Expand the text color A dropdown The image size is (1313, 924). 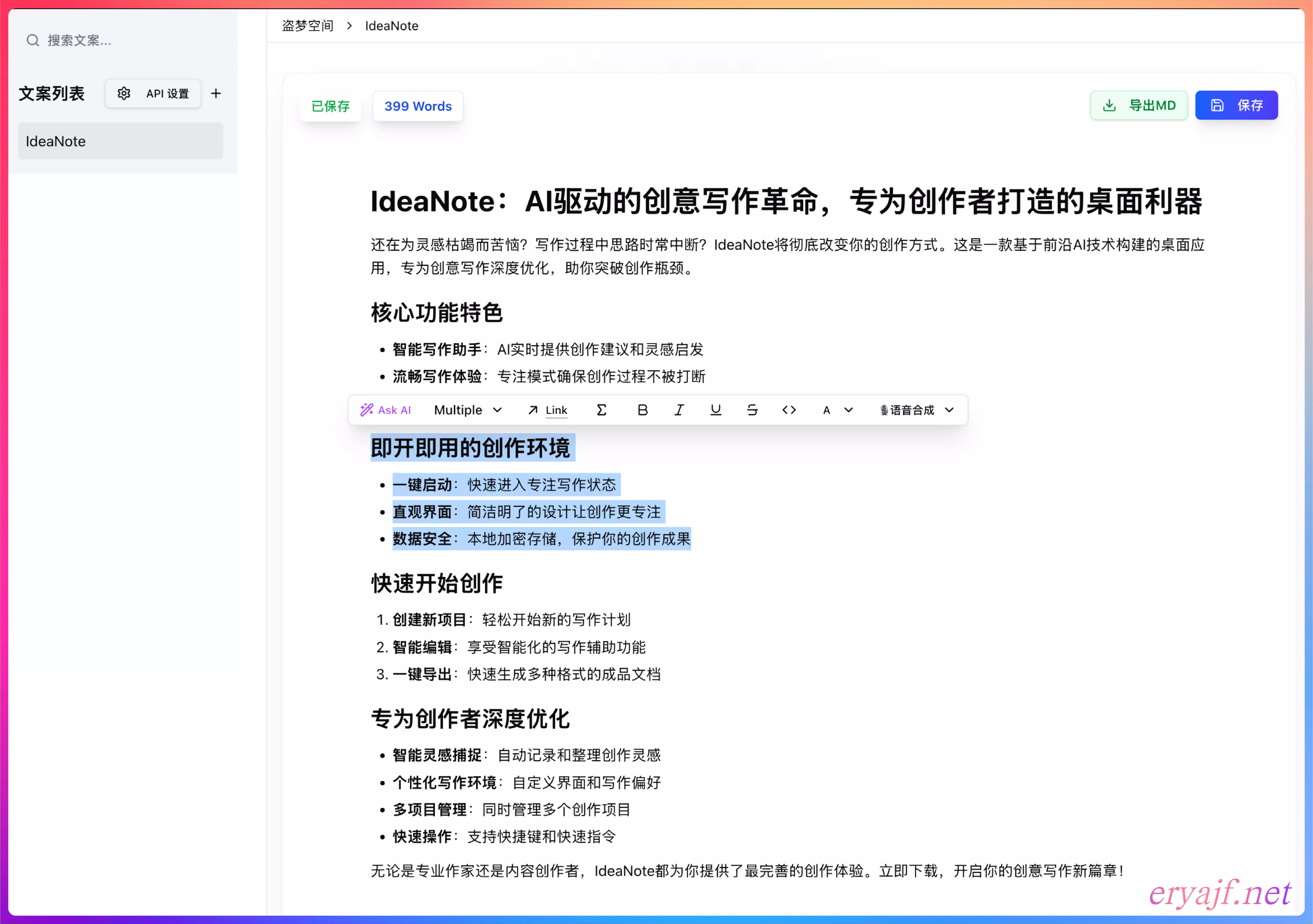pyautogui.click(x=837, y=410)
